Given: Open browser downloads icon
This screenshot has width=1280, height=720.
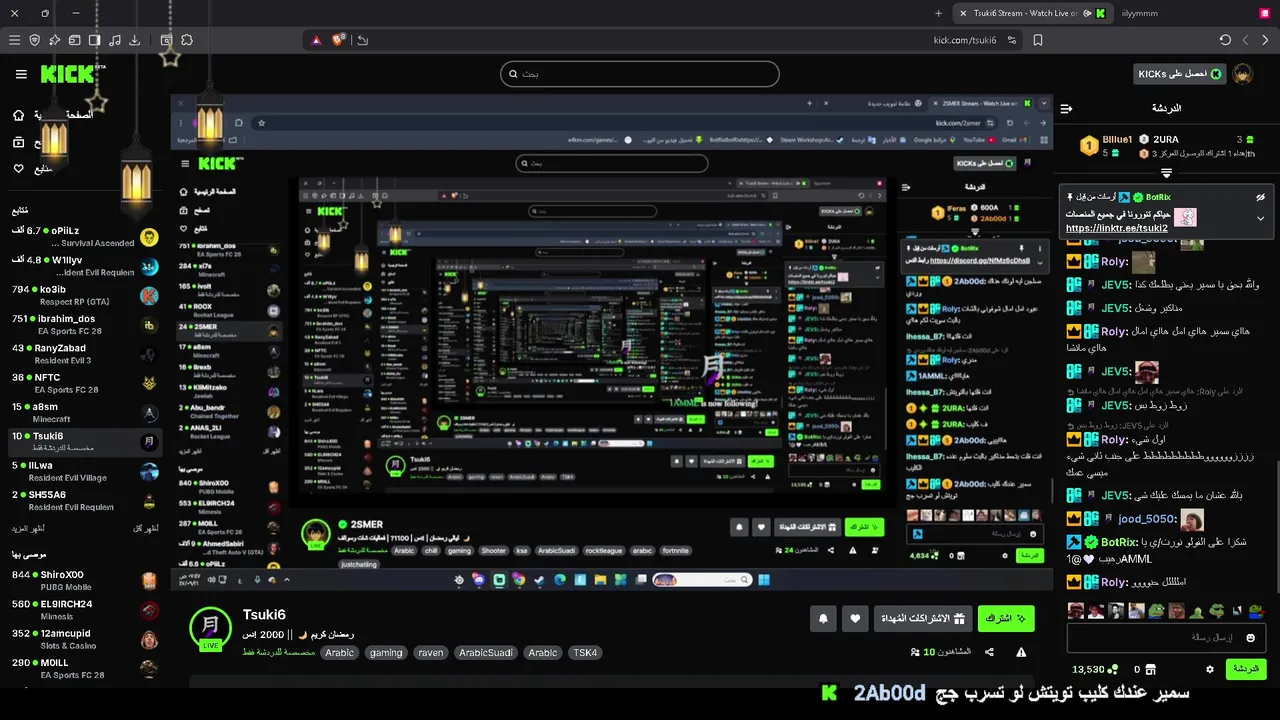Looking at the screenshot, I should (x=135, y=40).
